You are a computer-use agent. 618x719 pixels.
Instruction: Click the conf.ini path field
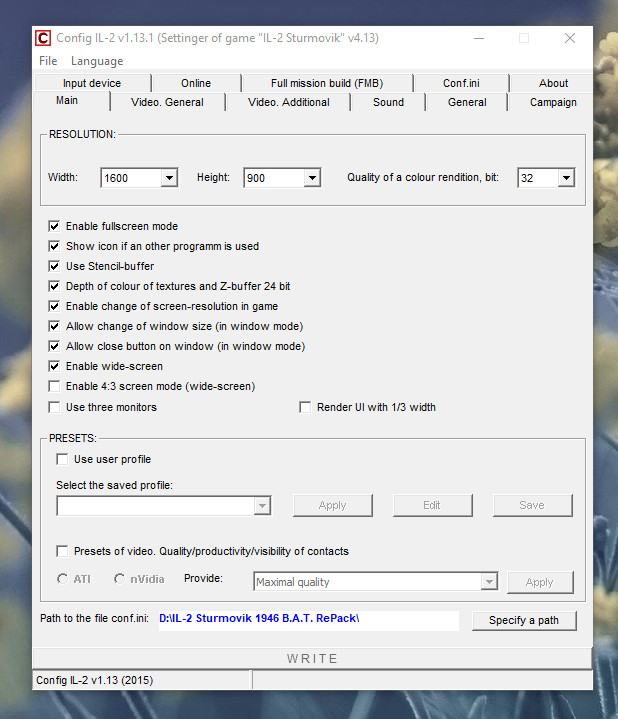point(308,620)
